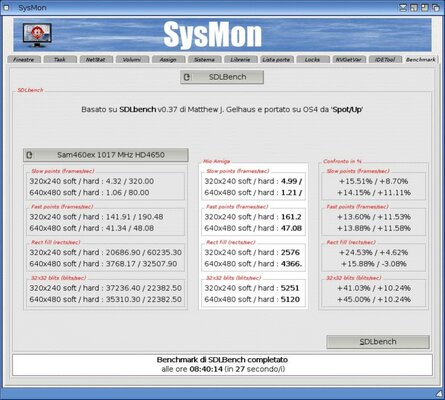Click the +15.88% / -3.08% comparison value
This screenshot has height=400, width=445.
click(374, 264)
